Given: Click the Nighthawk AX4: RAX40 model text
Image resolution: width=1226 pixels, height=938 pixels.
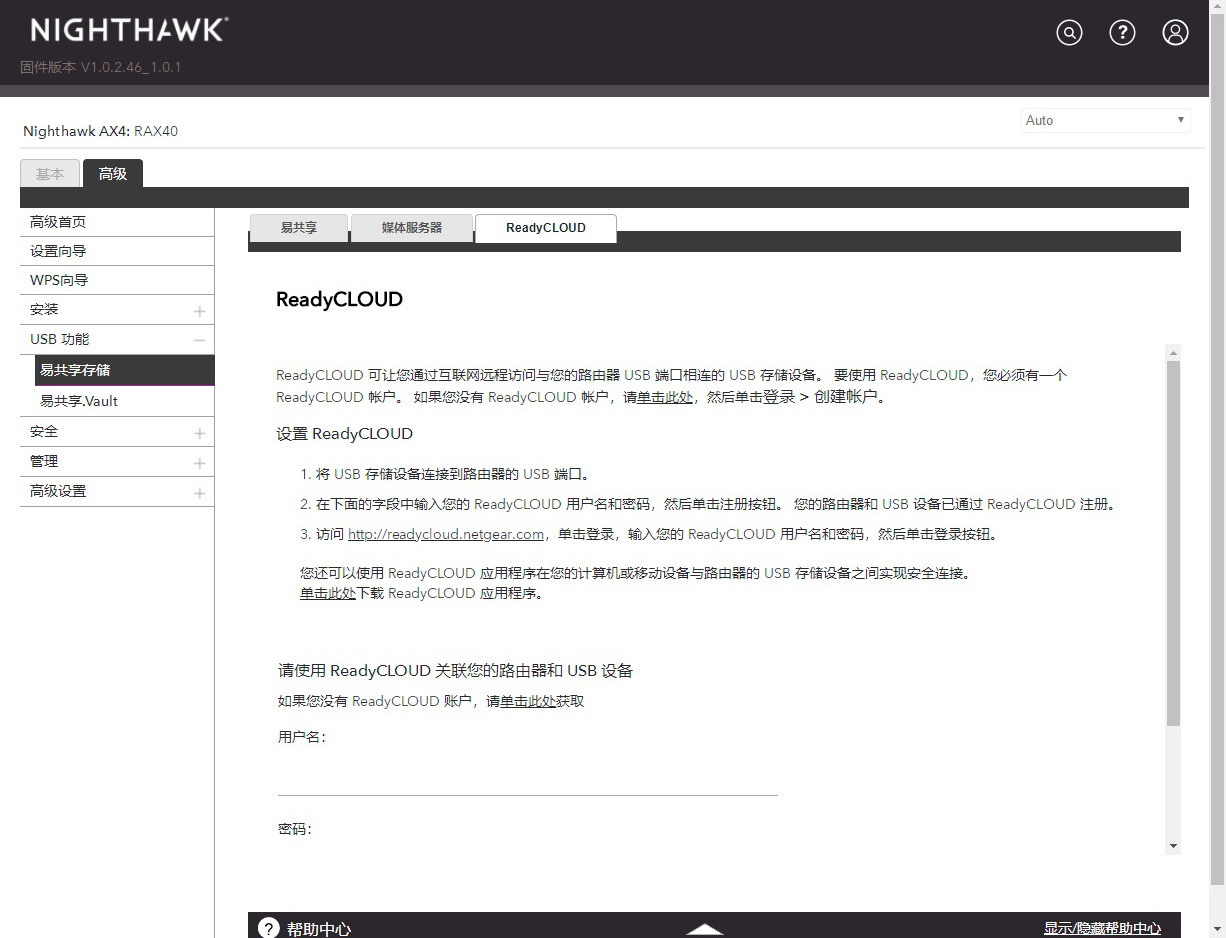Looking at the screenshot, I should click(x=100, y=131).
